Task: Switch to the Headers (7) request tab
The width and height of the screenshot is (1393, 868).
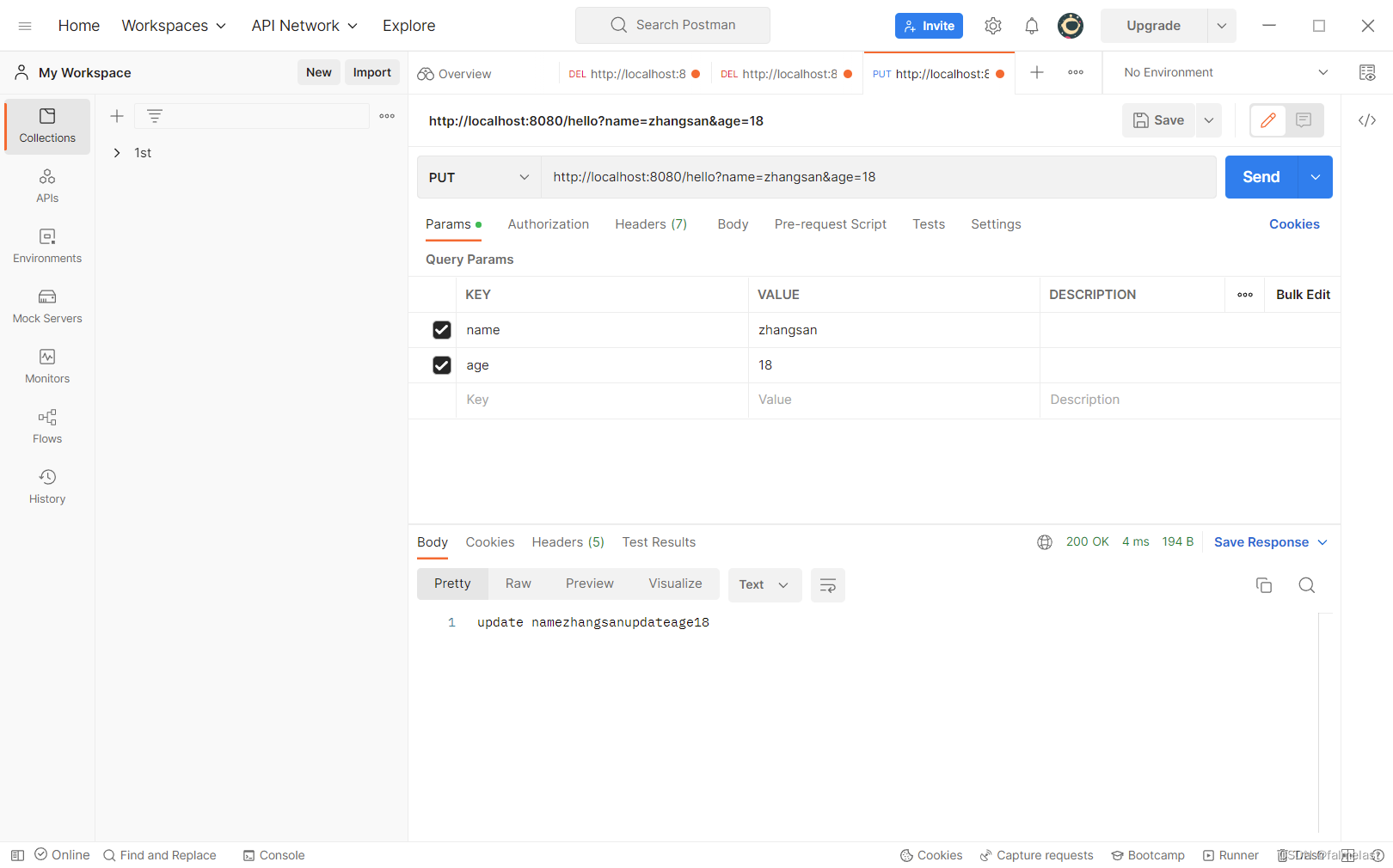Action: pos(651,224)
